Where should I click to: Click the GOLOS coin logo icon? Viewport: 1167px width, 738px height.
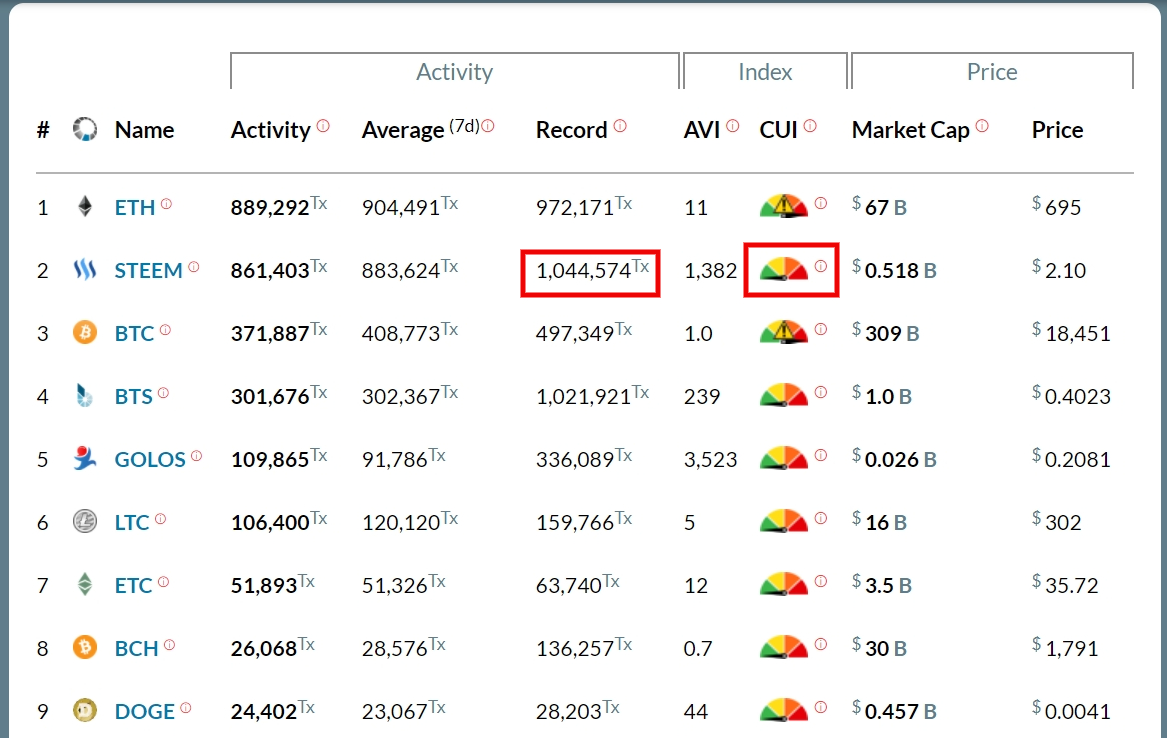coord(85,458)
